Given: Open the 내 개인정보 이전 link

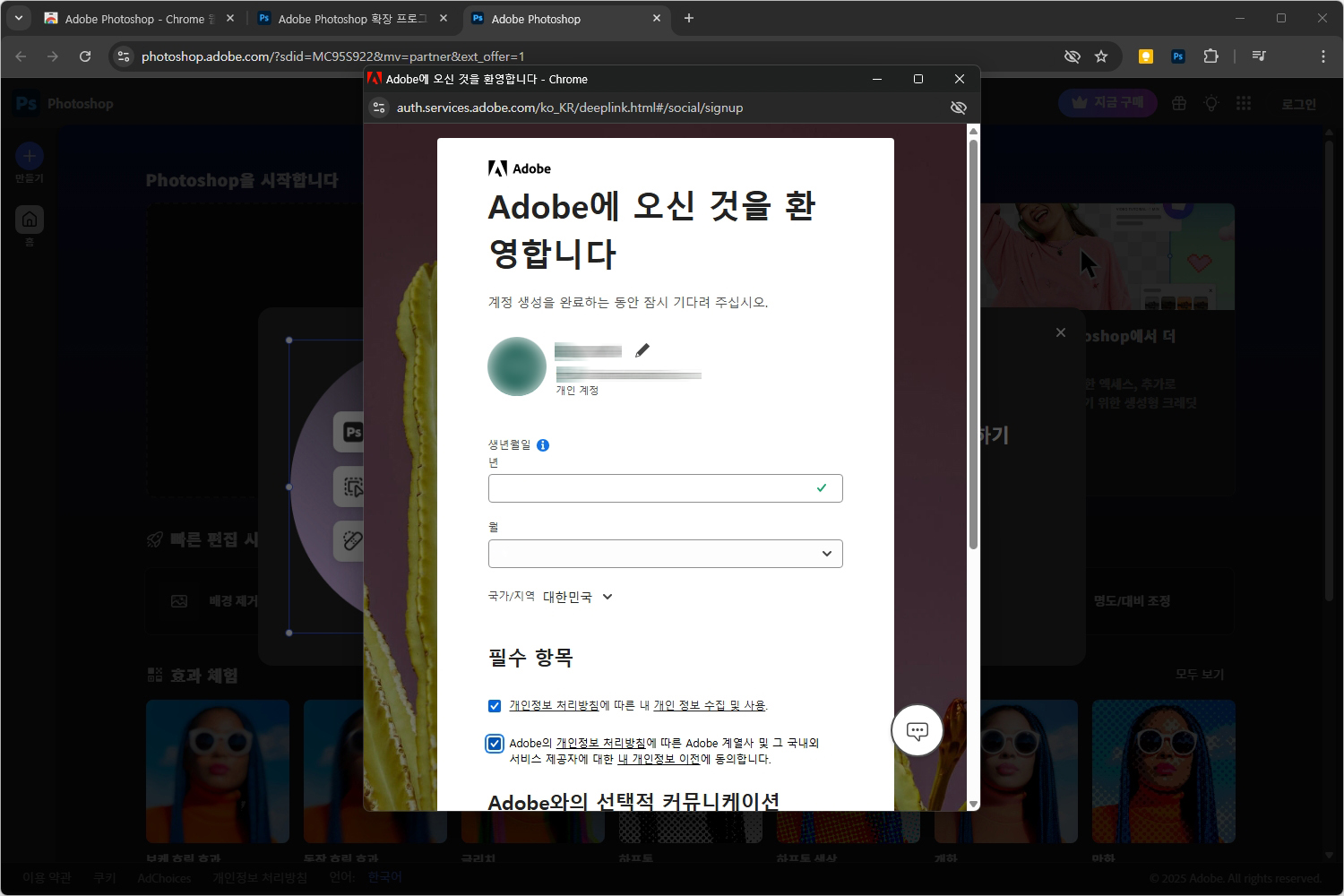Looking at the screenshot, I should (x=659, y=760).
